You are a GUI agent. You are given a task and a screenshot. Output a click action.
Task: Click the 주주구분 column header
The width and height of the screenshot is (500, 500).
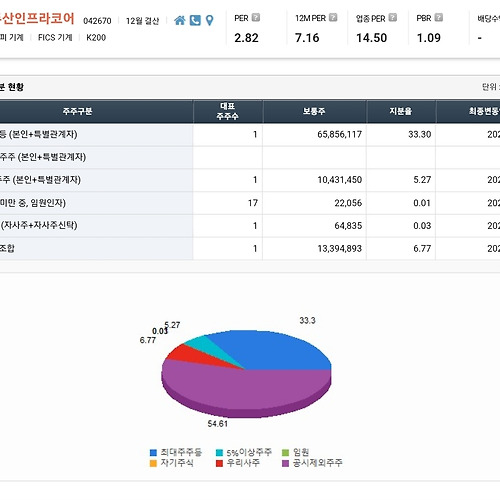pyautogui.click(x=77, y=111)
